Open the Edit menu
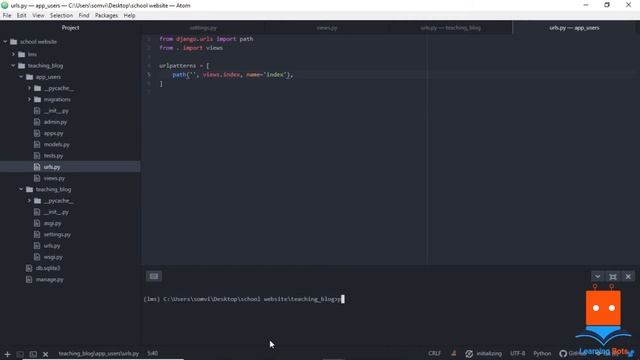 click(x=21, y=16)
